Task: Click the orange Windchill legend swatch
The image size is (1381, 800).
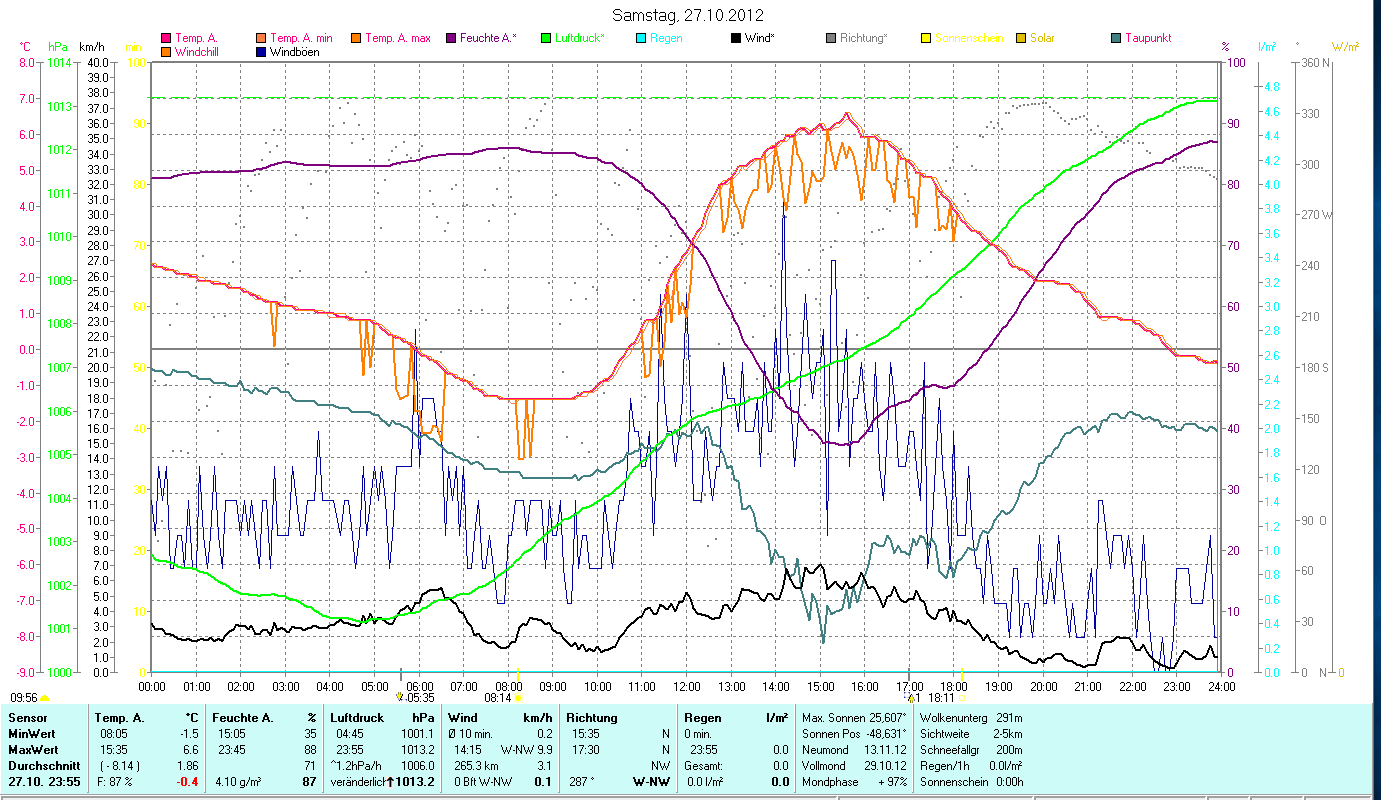Action: pos(167,52)
